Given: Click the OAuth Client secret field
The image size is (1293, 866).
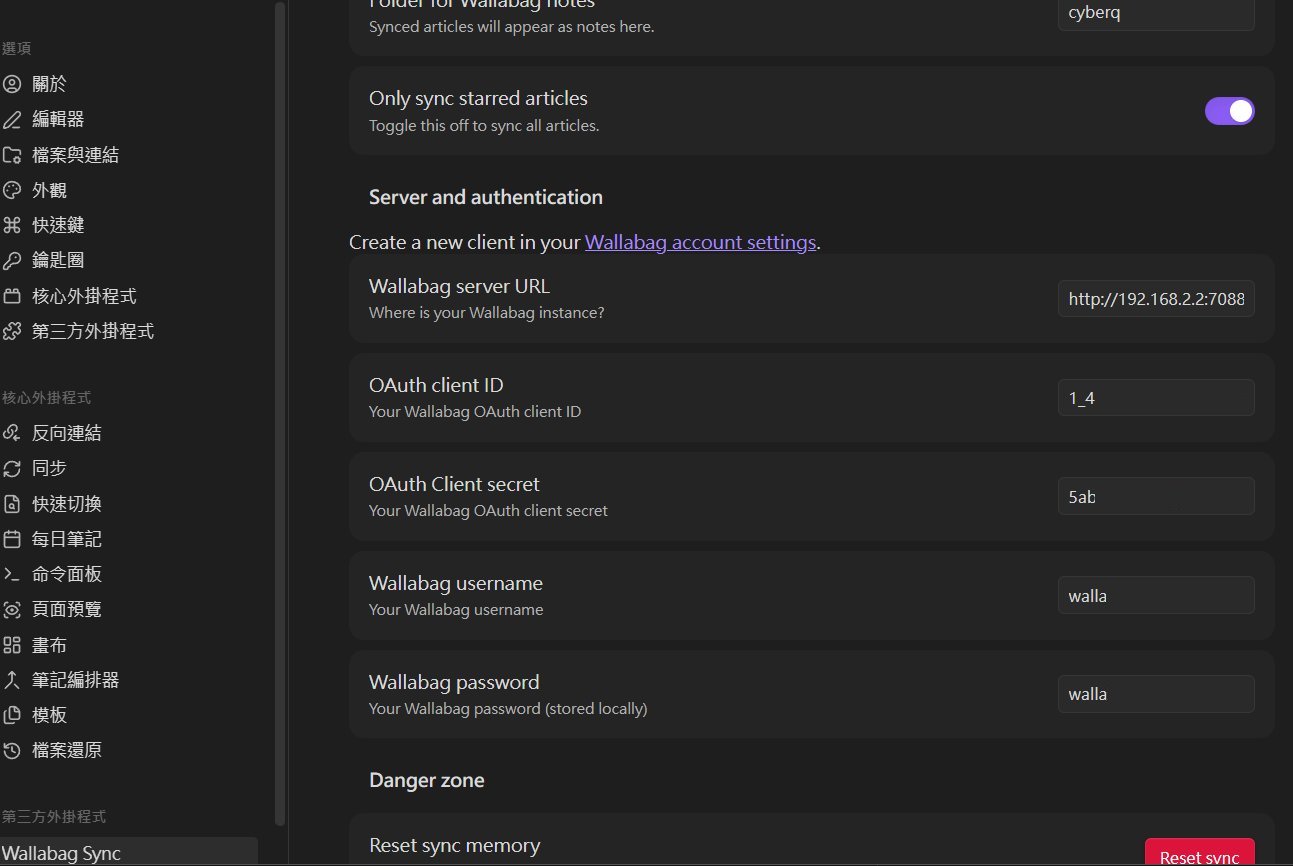Looking at the screenshot, I should (x=1155, y=497).
